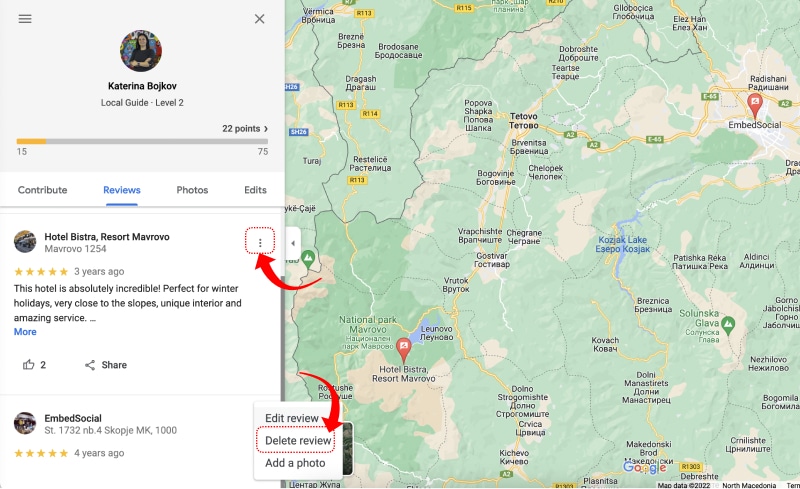Share the Hotel Bistra review
800x489 pixels.
[x=106, y=364]
